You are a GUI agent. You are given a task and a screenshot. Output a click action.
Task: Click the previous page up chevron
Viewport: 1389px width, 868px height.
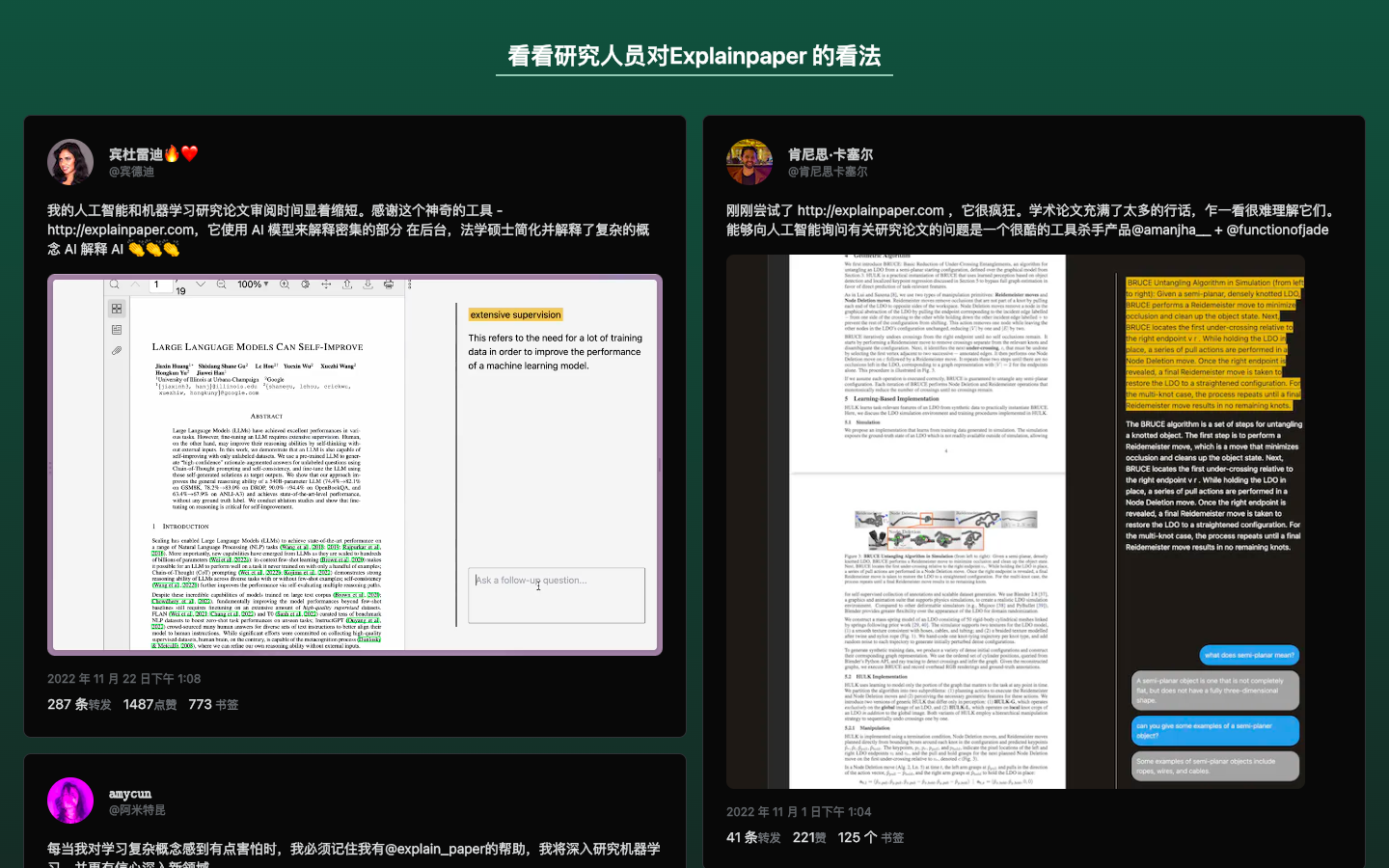point(135,285)
